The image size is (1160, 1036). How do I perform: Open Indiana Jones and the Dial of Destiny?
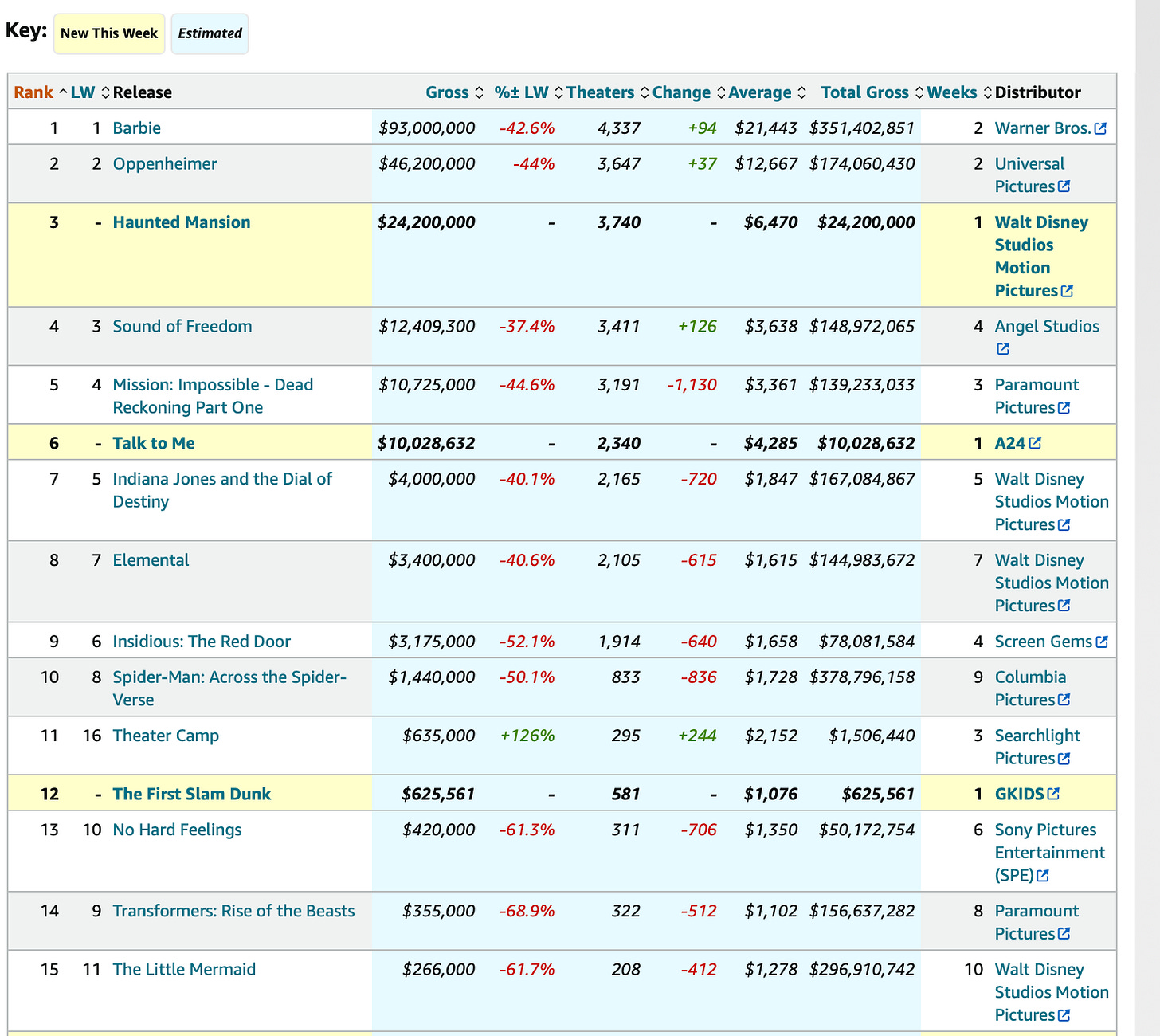(222, 490)
